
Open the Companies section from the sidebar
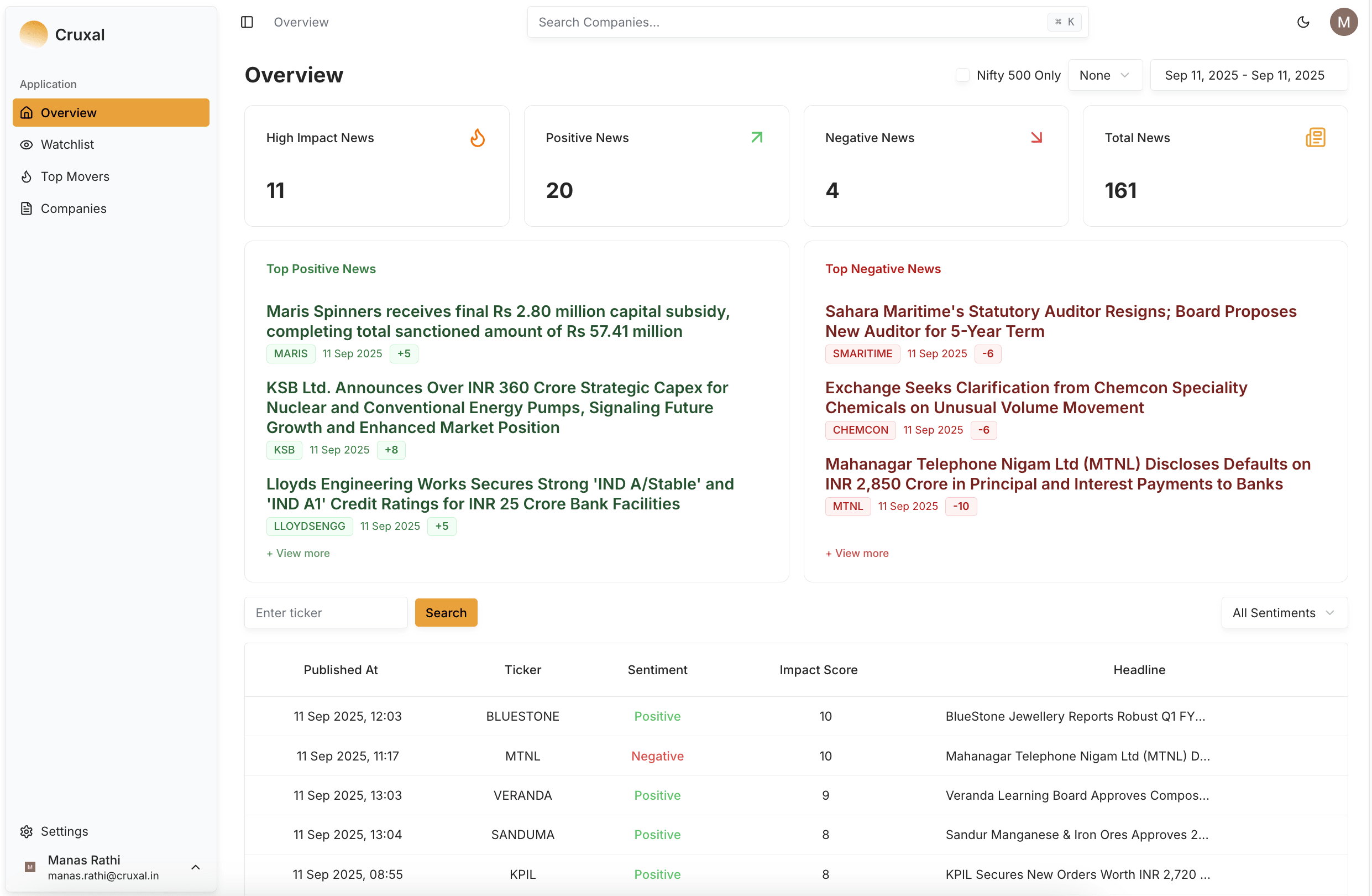(73, 209)
